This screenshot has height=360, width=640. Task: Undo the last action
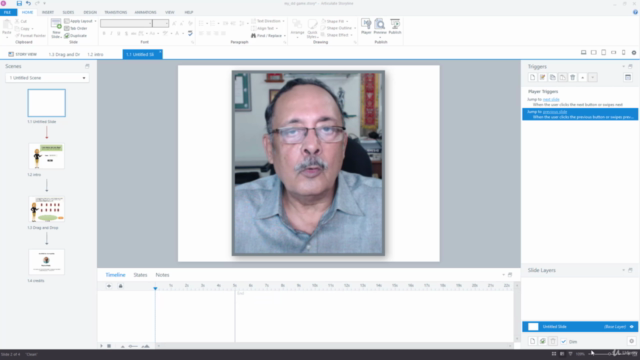tap(28, 3)
